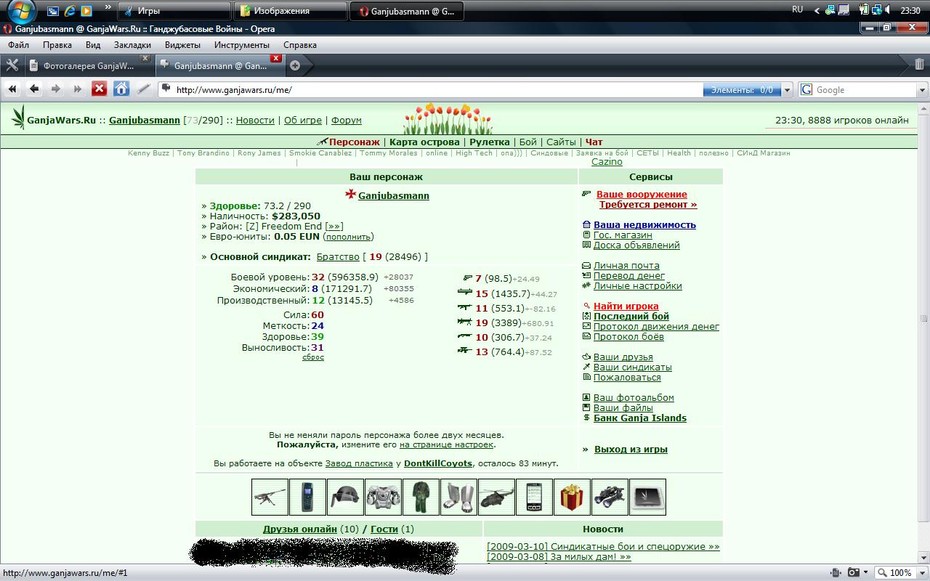930x581 pixels.
Task: Click Требуется ремонт » link
Action: pos(648,205)
